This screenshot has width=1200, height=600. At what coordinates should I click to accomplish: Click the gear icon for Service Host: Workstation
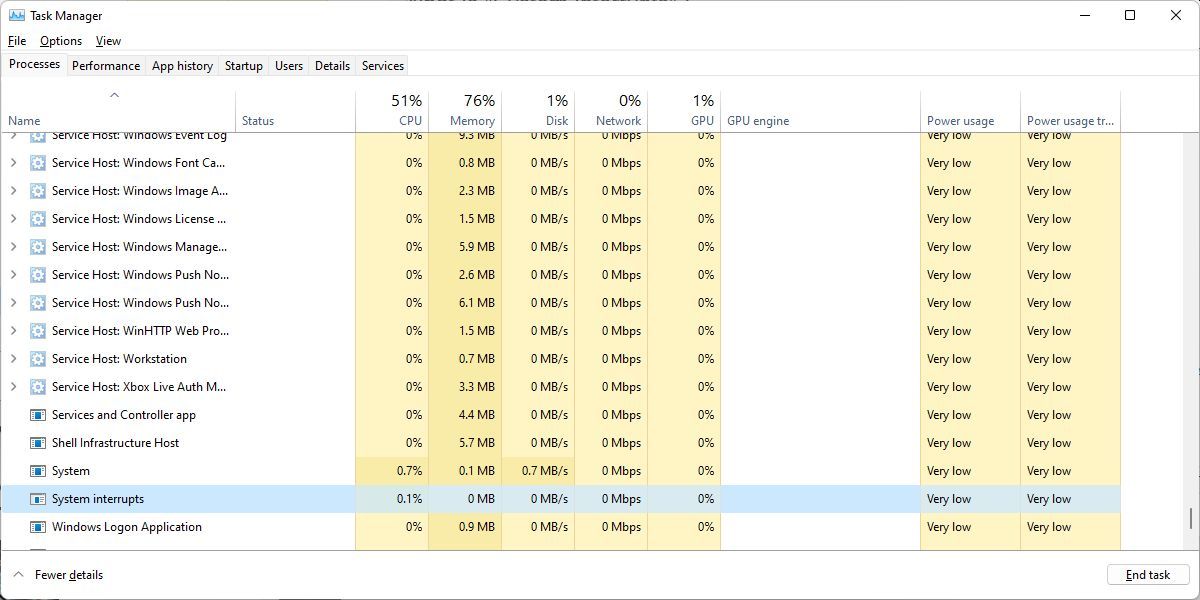pyautogui.click(x=38, y=359)
